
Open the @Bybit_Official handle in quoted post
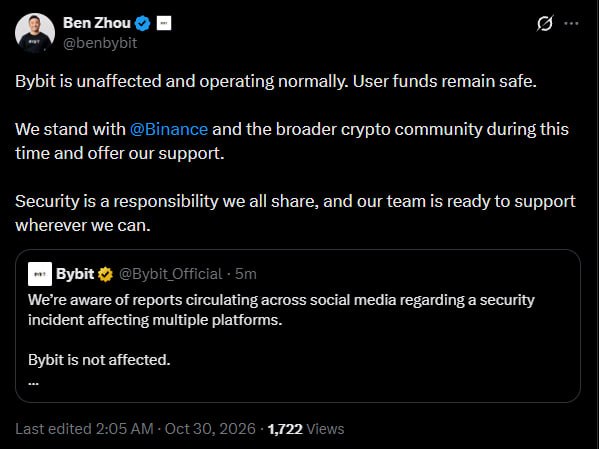click(x=170, y=274)
